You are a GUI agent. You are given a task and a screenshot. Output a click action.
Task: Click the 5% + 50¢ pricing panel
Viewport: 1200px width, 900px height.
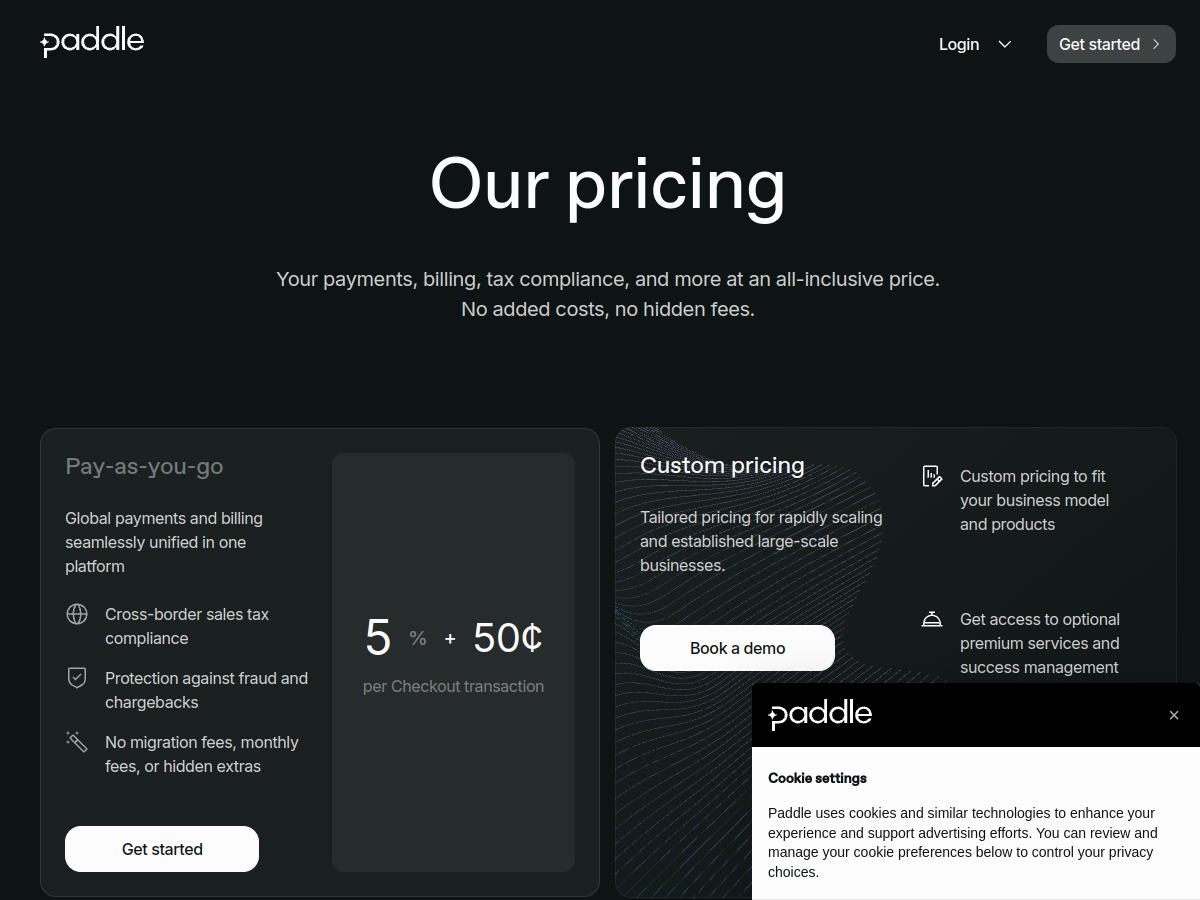453,662
